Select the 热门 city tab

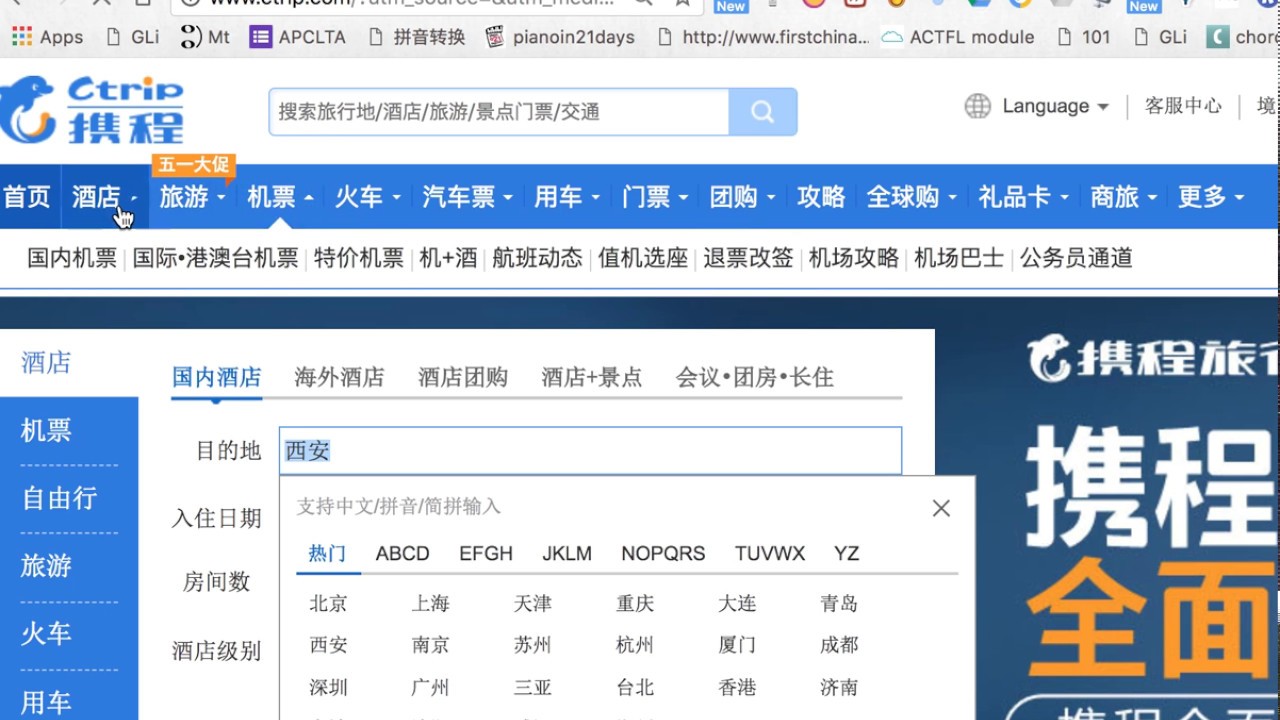click(327, 553)
